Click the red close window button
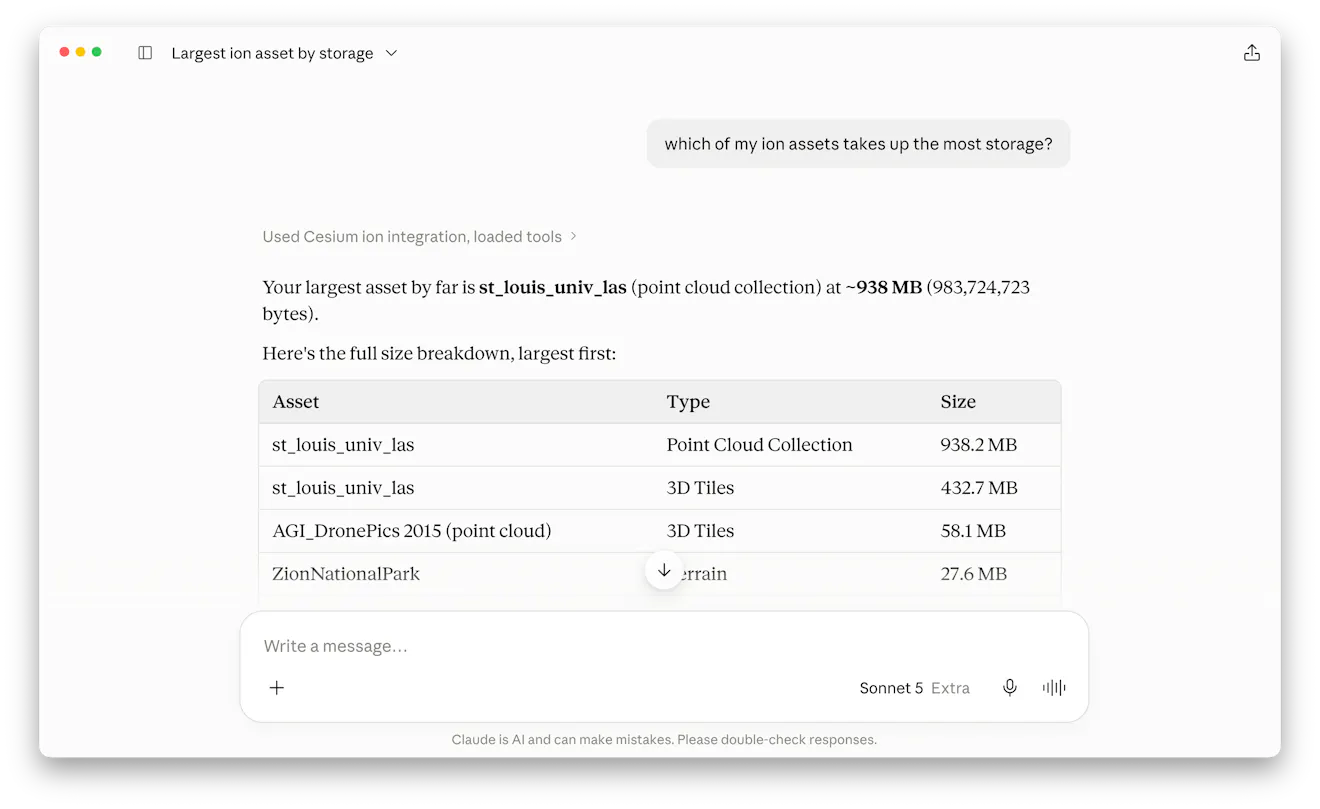This screenshot has height=809, width=1320. point(65,52)
